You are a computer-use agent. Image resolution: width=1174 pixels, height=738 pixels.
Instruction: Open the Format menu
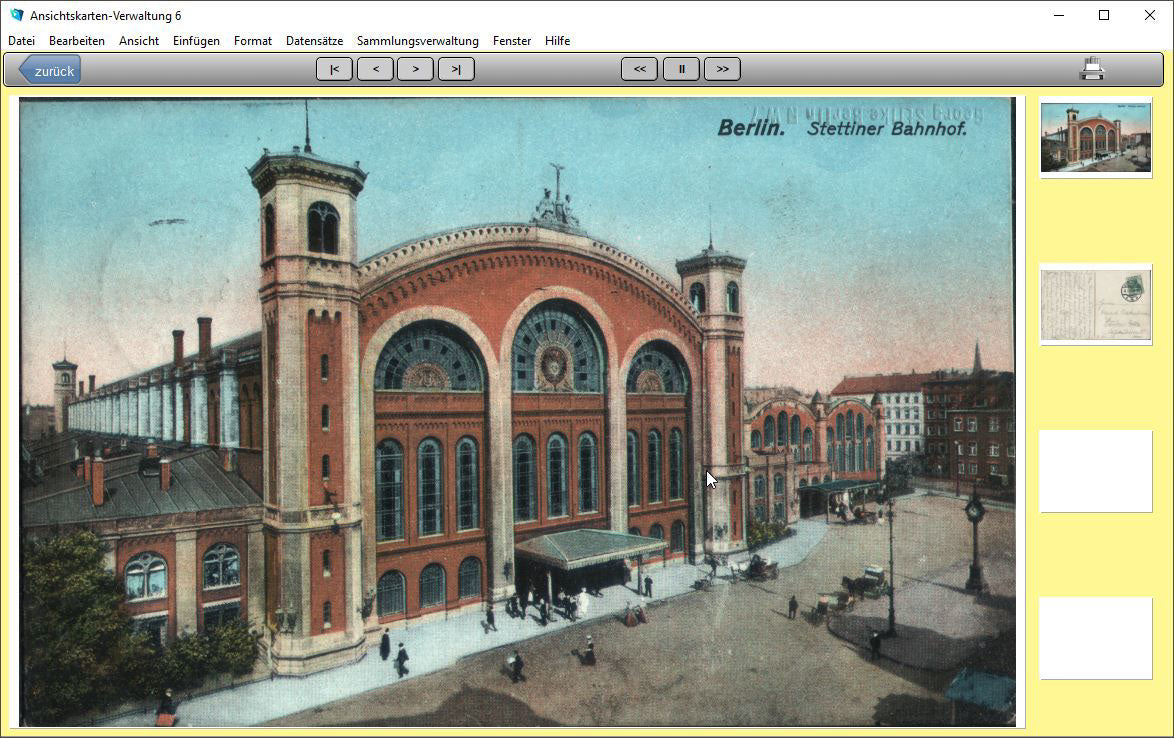click(x=253, y=41)
